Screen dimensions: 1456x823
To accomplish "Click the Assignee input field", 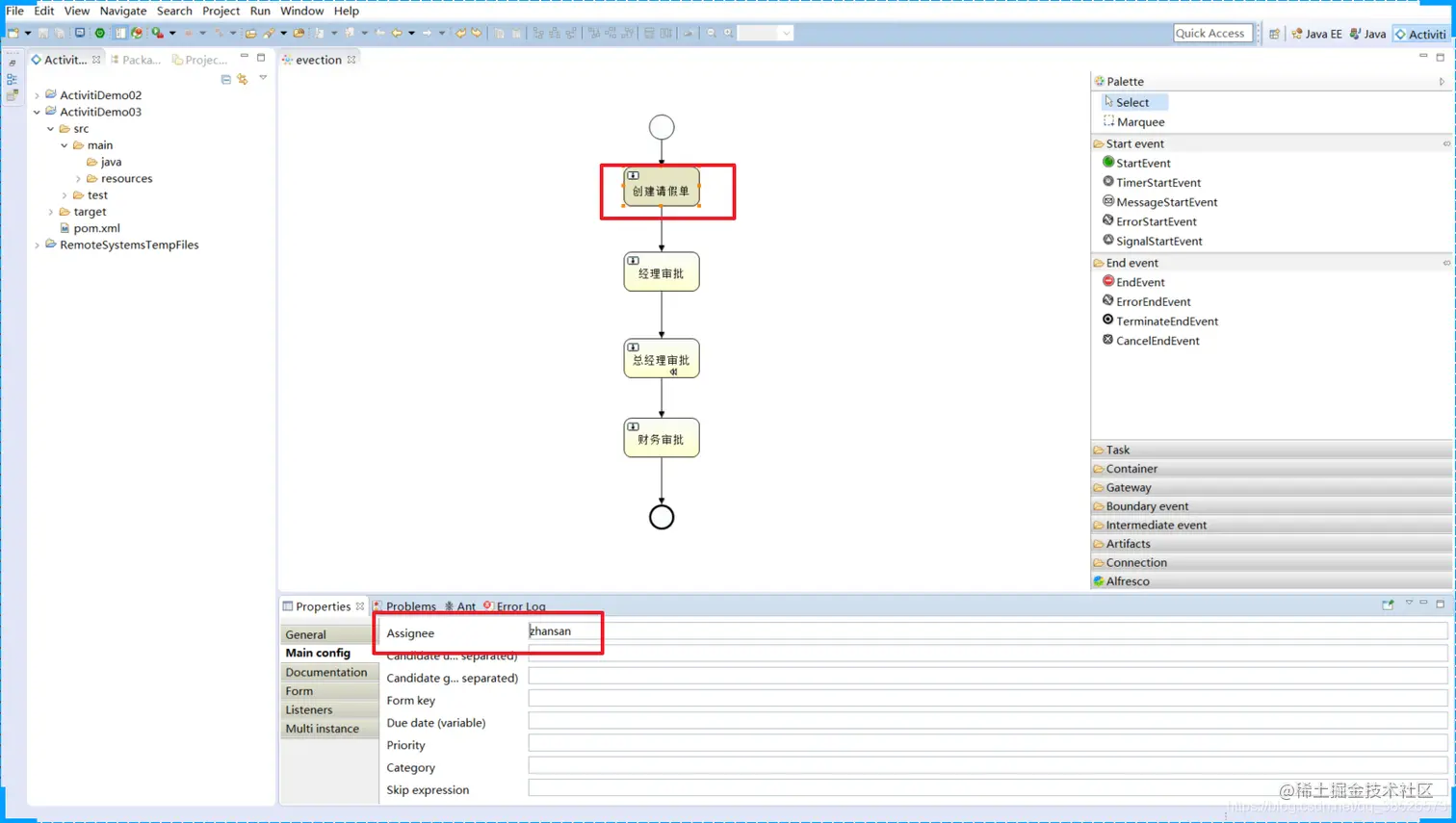I will pyautogui.click(x=988, y=631).
